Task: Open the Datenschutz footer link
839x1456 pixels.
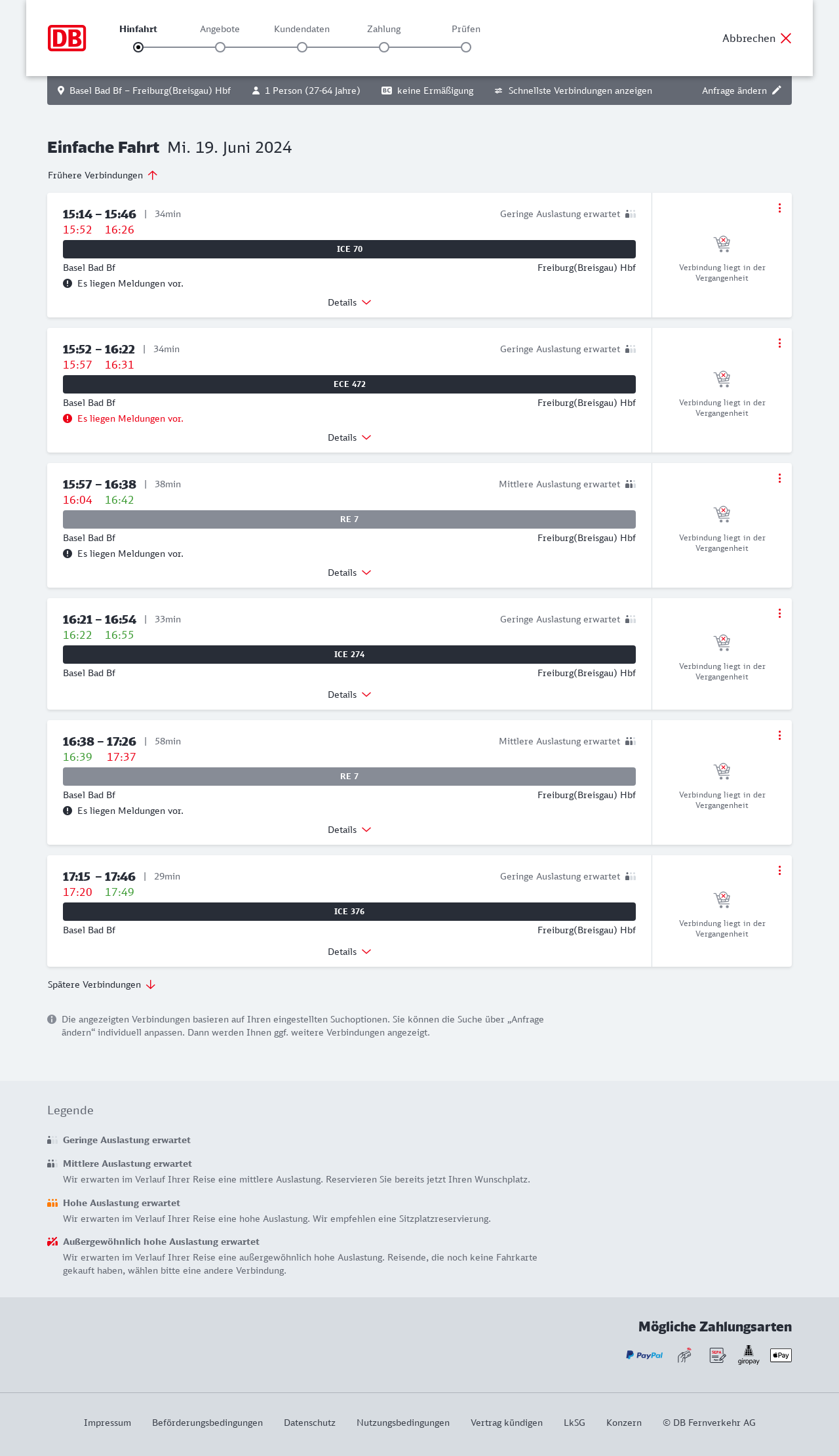Action: (x=309, y=1423)
